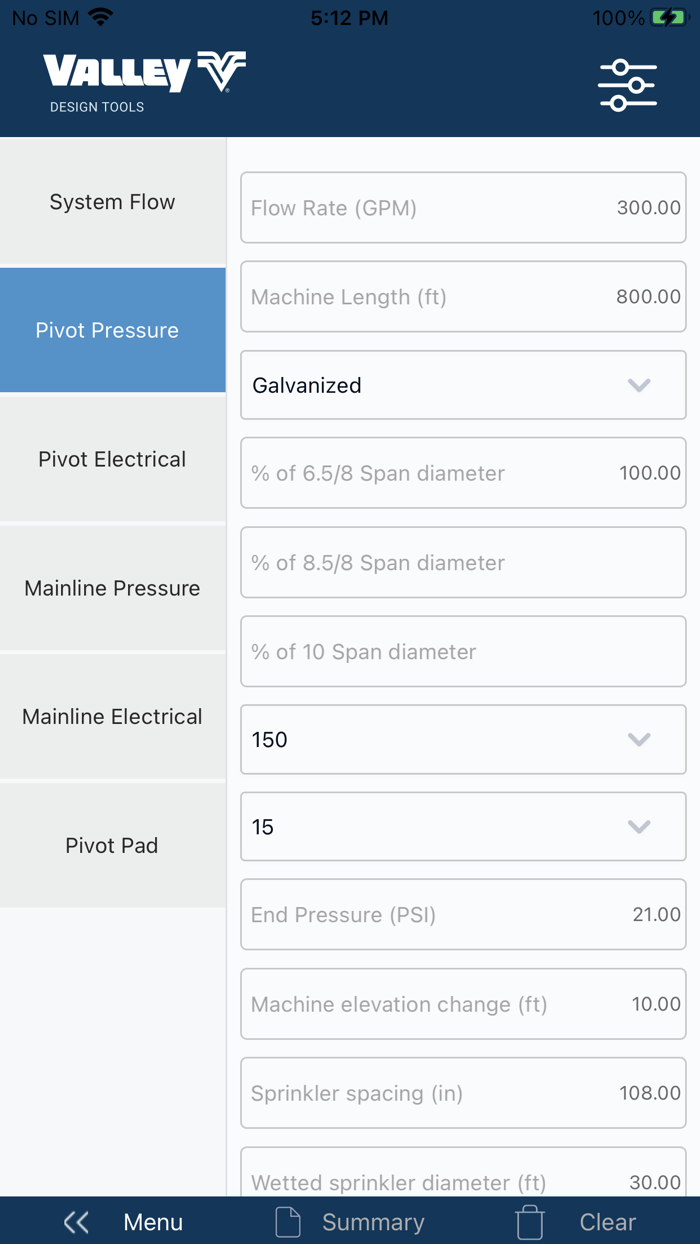Click the End Pressure PSI field
The width and height of the screenshot is (700, 1244).
click(462, 914)
